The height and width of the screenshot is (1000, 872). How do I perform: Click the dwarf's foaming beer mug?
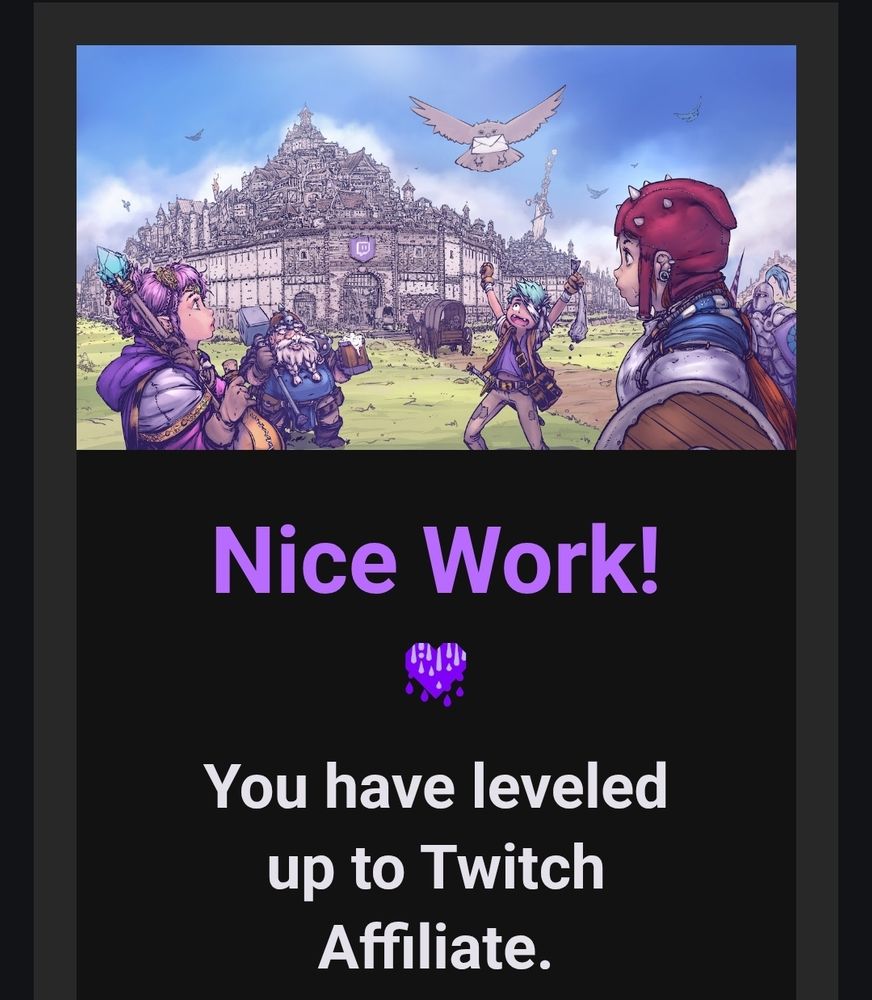[x=354, y=355]
